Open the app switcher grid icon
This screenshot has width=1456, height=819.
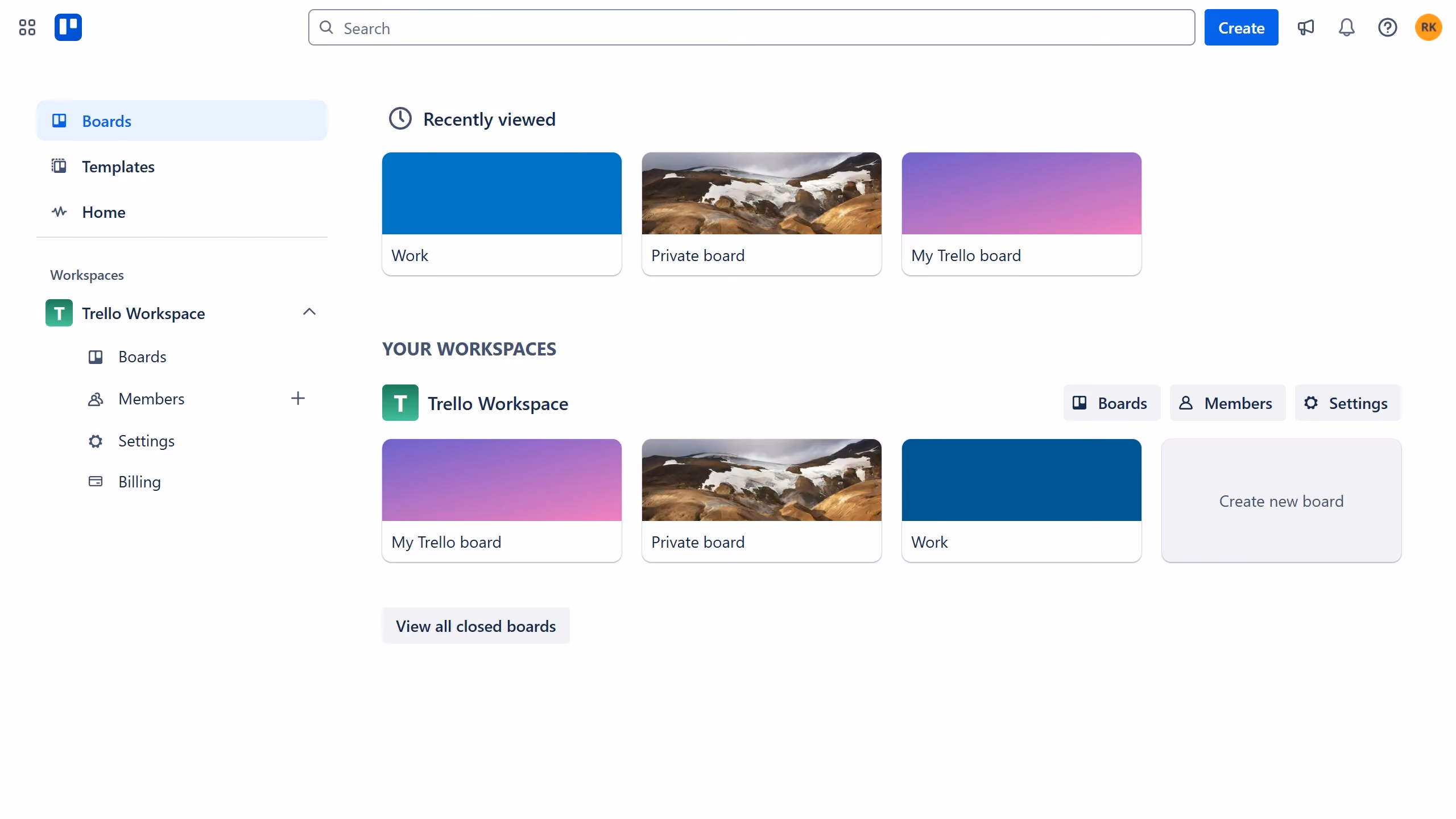(x=27, y=27)
